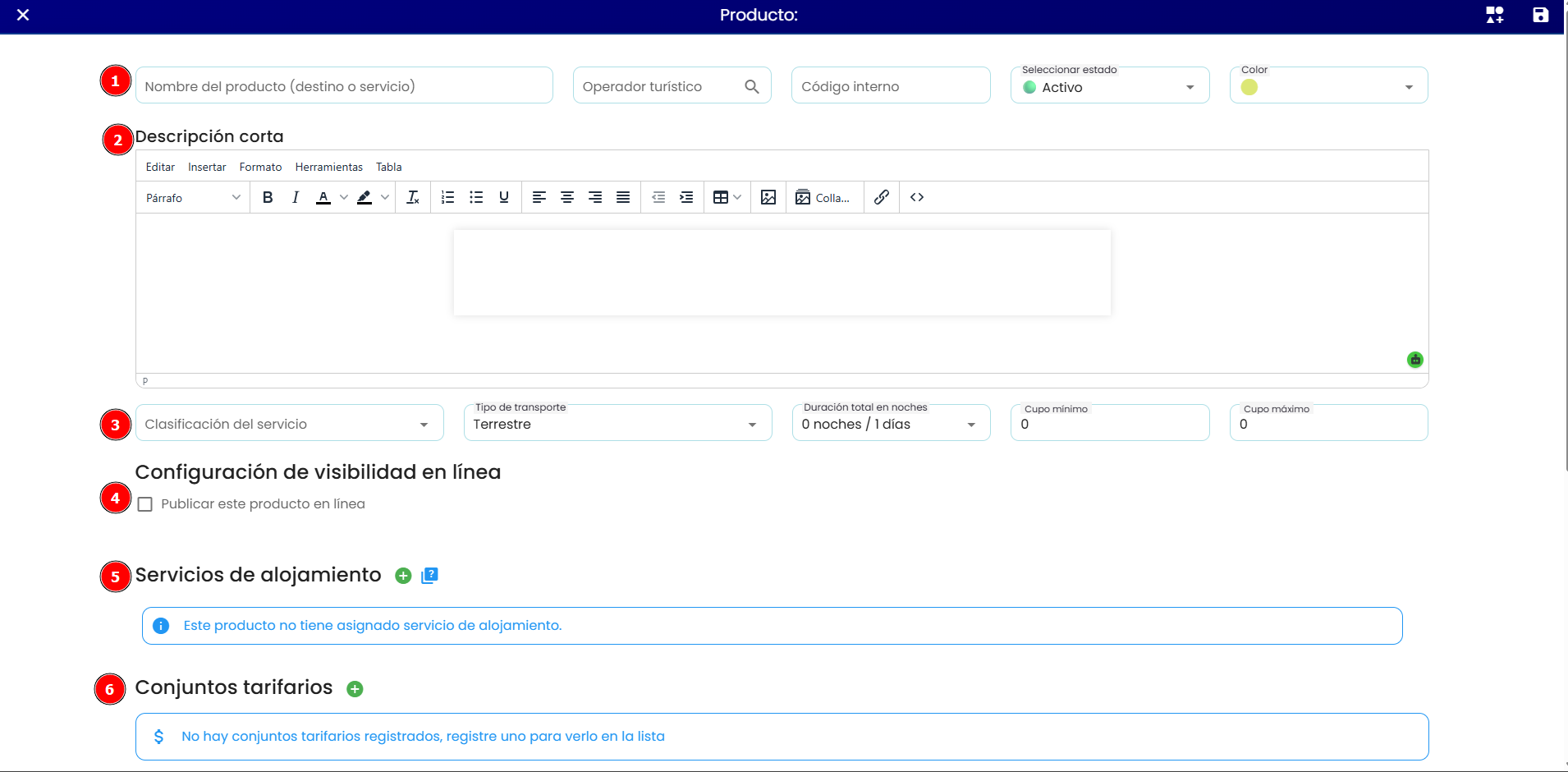This screenshot has height=772, width=1568.
Task: Click the save icon in the header
Action: [1540, 15]
